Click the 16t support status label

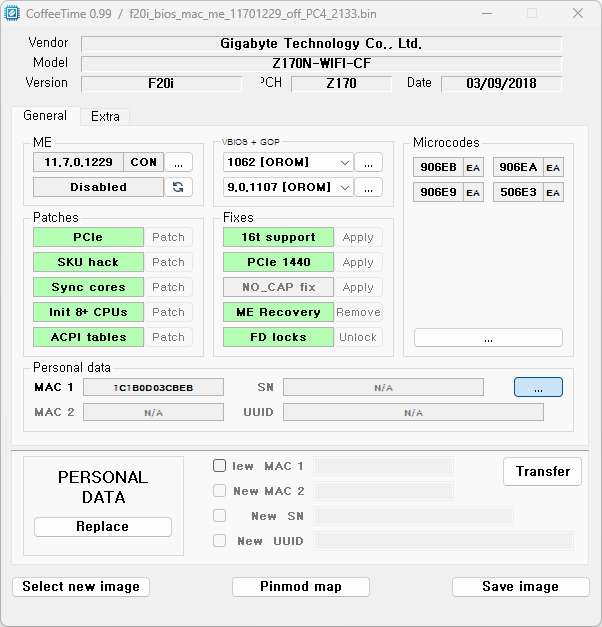point(278,237)
